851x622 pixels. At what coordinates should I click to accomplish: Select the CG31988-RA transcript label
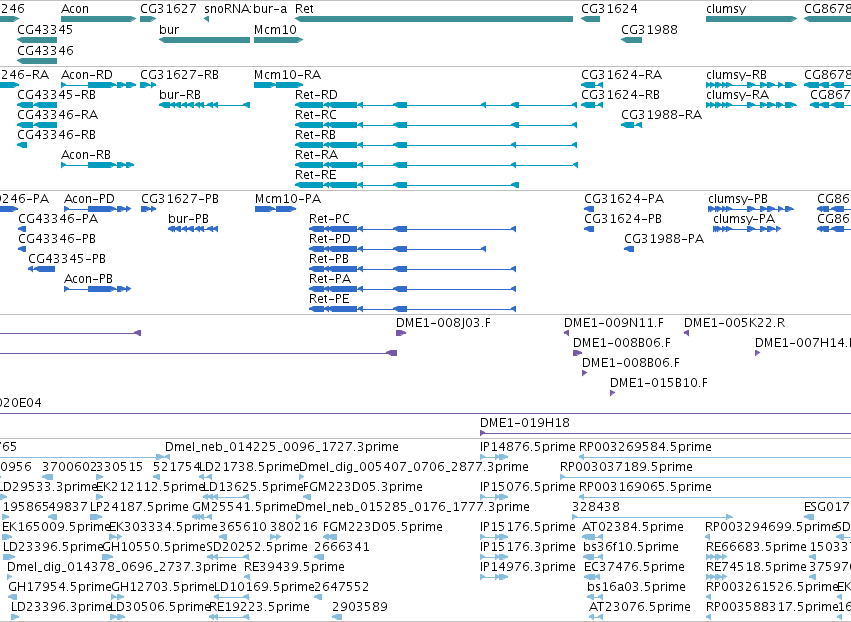click(662, 115)
